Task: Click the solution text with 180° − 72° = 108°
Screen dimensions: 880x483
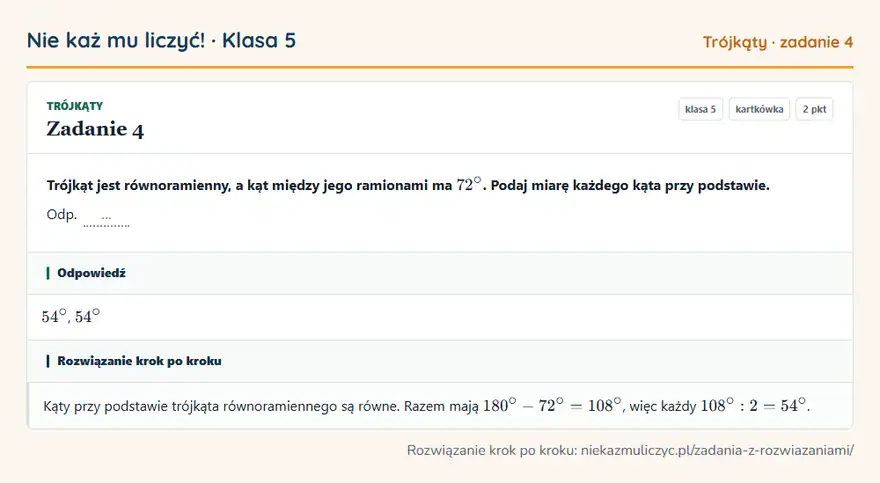Action: 427,406
